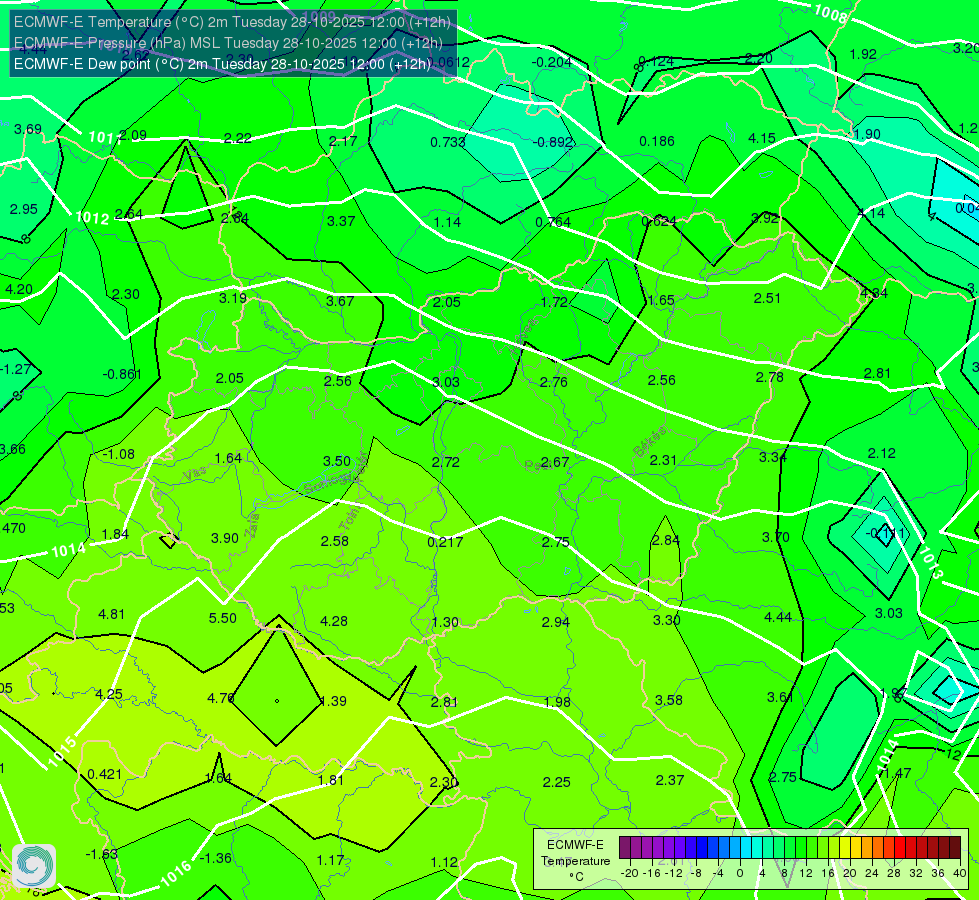Click the dew point value '-0.861'
The image size is (979, 900).
coord(122,374)
